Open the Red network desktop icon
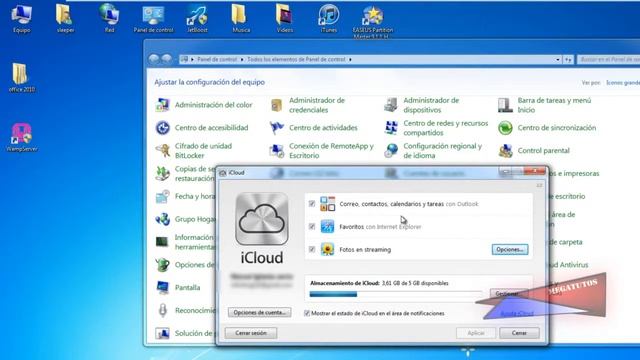The height and width of the screenshot is (360, 640). pos(109,18)
